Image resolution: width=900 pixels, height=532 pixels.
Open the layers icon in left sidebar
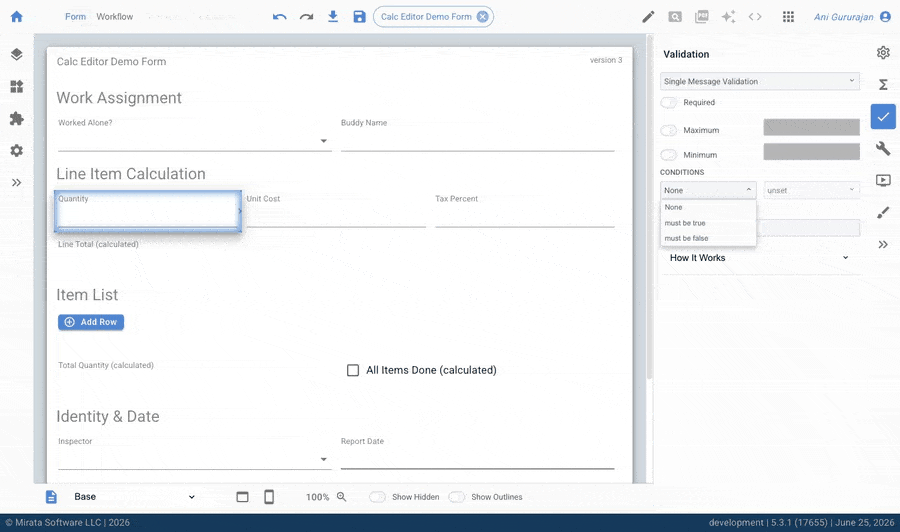pos(17,55)
